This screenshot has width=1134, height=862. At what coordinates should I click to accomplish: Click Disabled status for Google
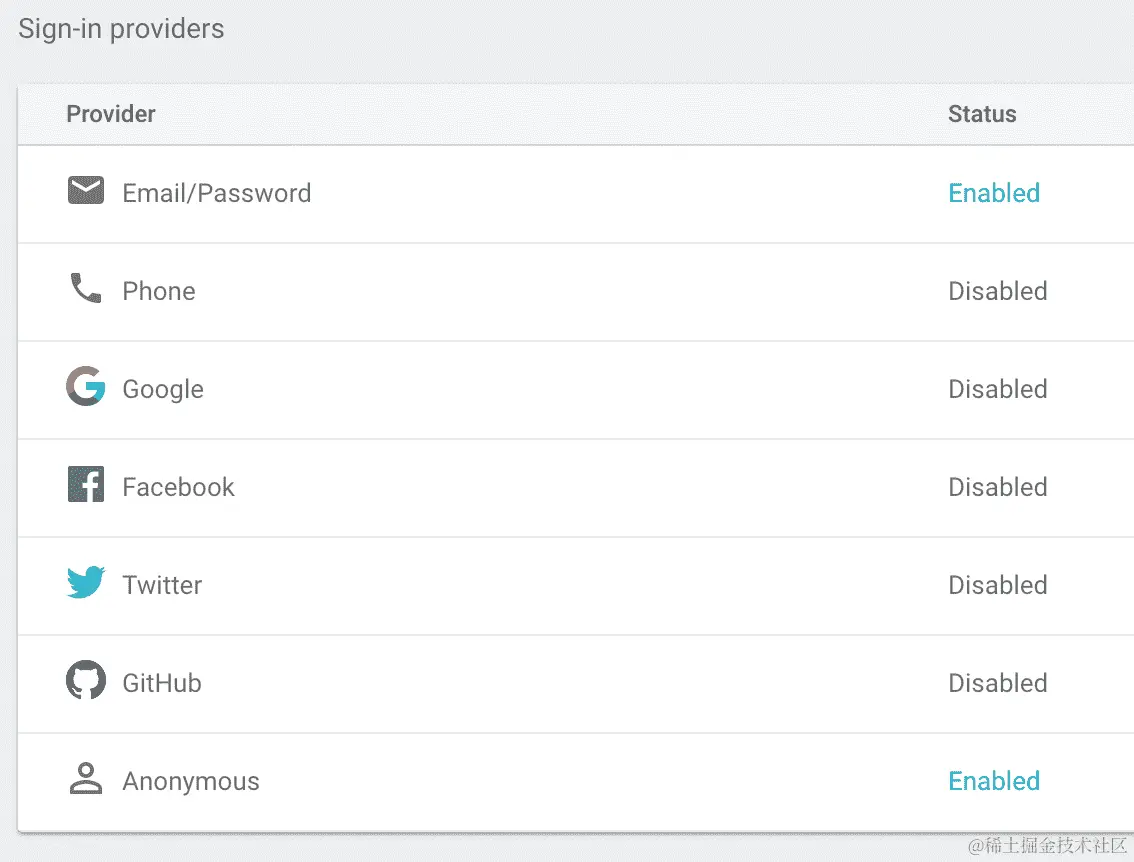tap(997, 389)
